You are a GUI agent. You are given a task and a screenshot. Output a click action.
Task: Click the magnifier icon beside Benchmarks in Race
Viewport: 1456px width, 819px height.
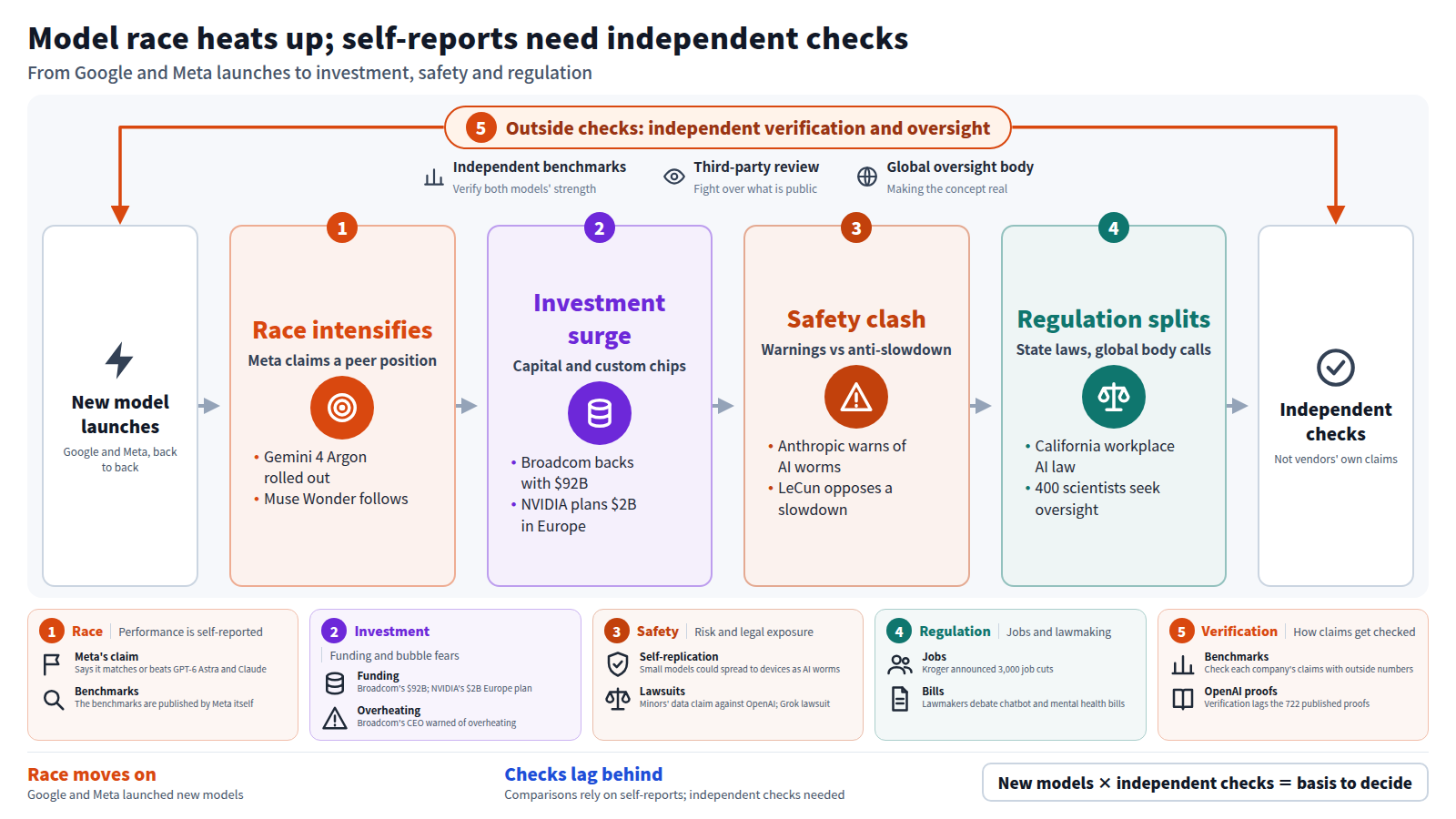[x=54, y=699]
